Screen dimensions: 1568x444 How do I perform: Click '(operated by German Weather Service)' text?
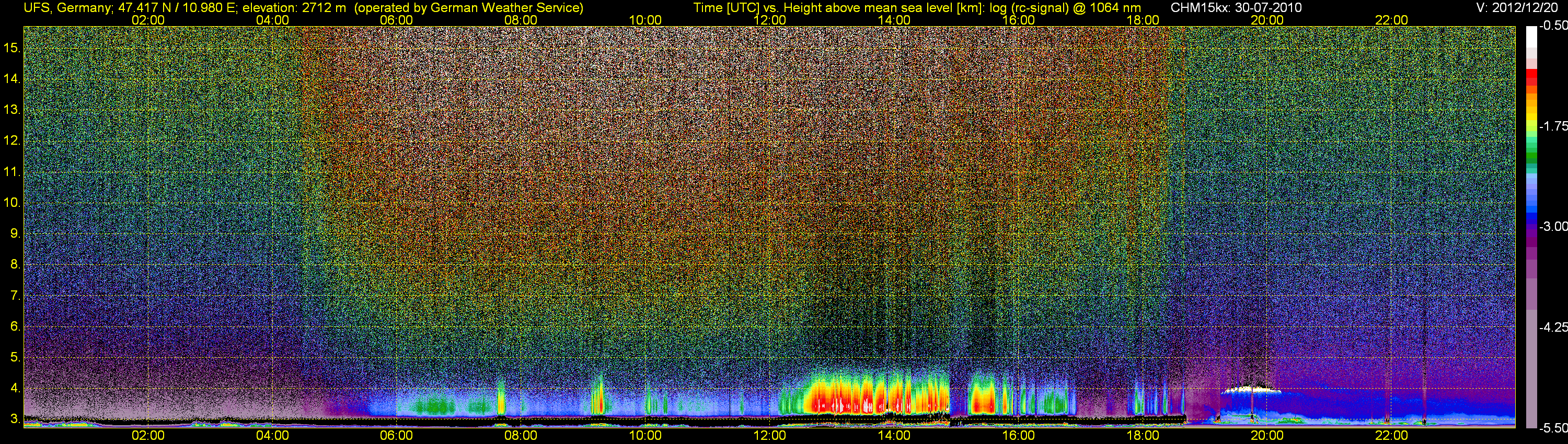pos(469,8)
